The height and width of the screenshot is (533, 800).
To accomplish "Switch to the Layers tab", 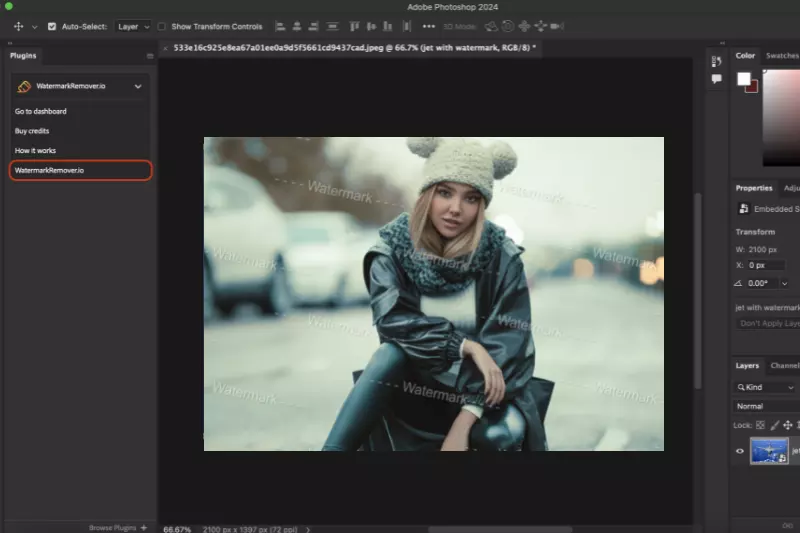I will point(747,366).
